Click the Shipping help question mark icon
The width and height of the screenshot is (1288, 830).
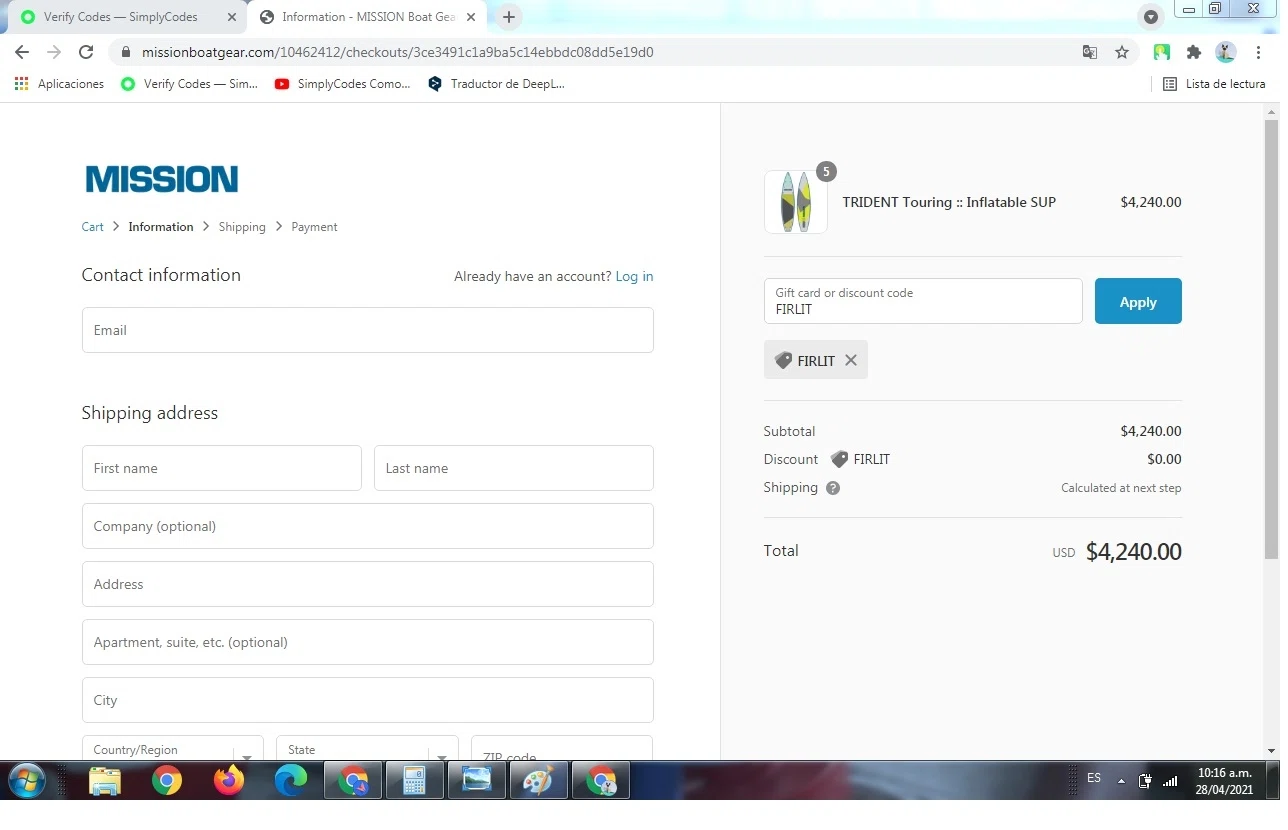833,488
